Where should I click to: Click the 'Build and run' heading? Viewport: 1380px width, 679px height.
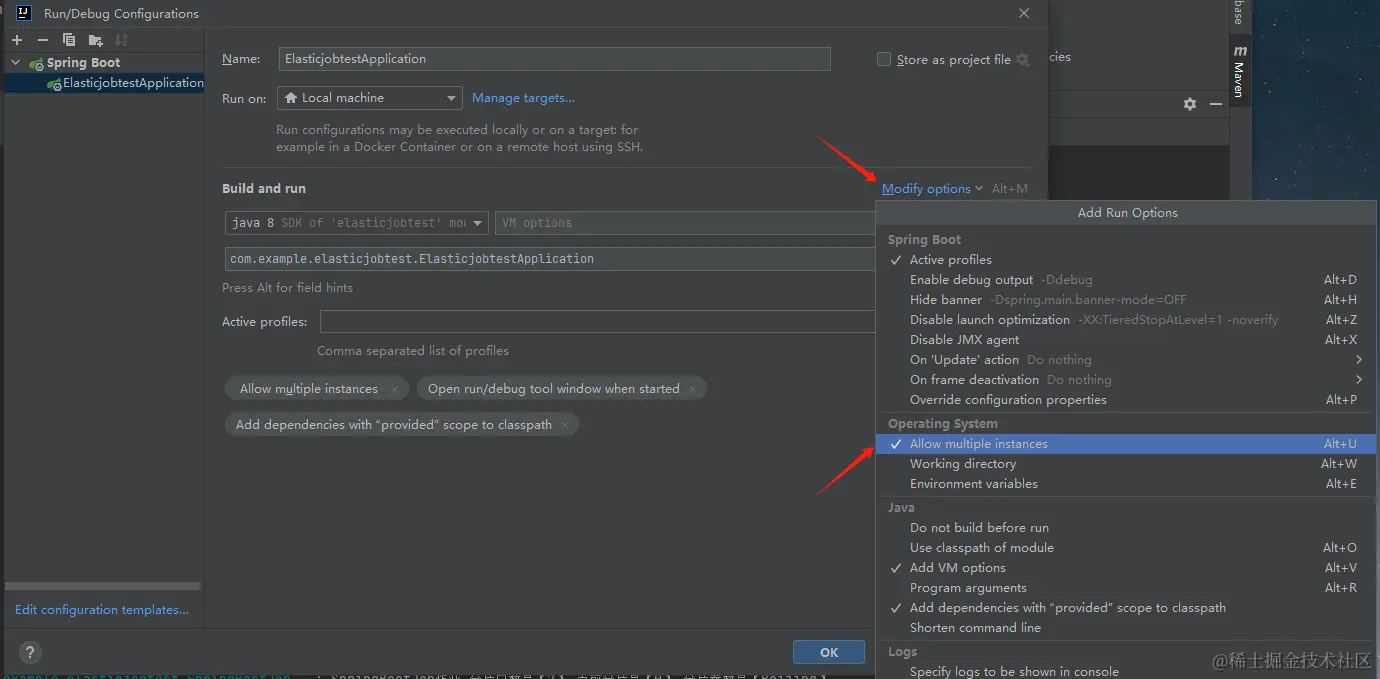tap(264, 189)
